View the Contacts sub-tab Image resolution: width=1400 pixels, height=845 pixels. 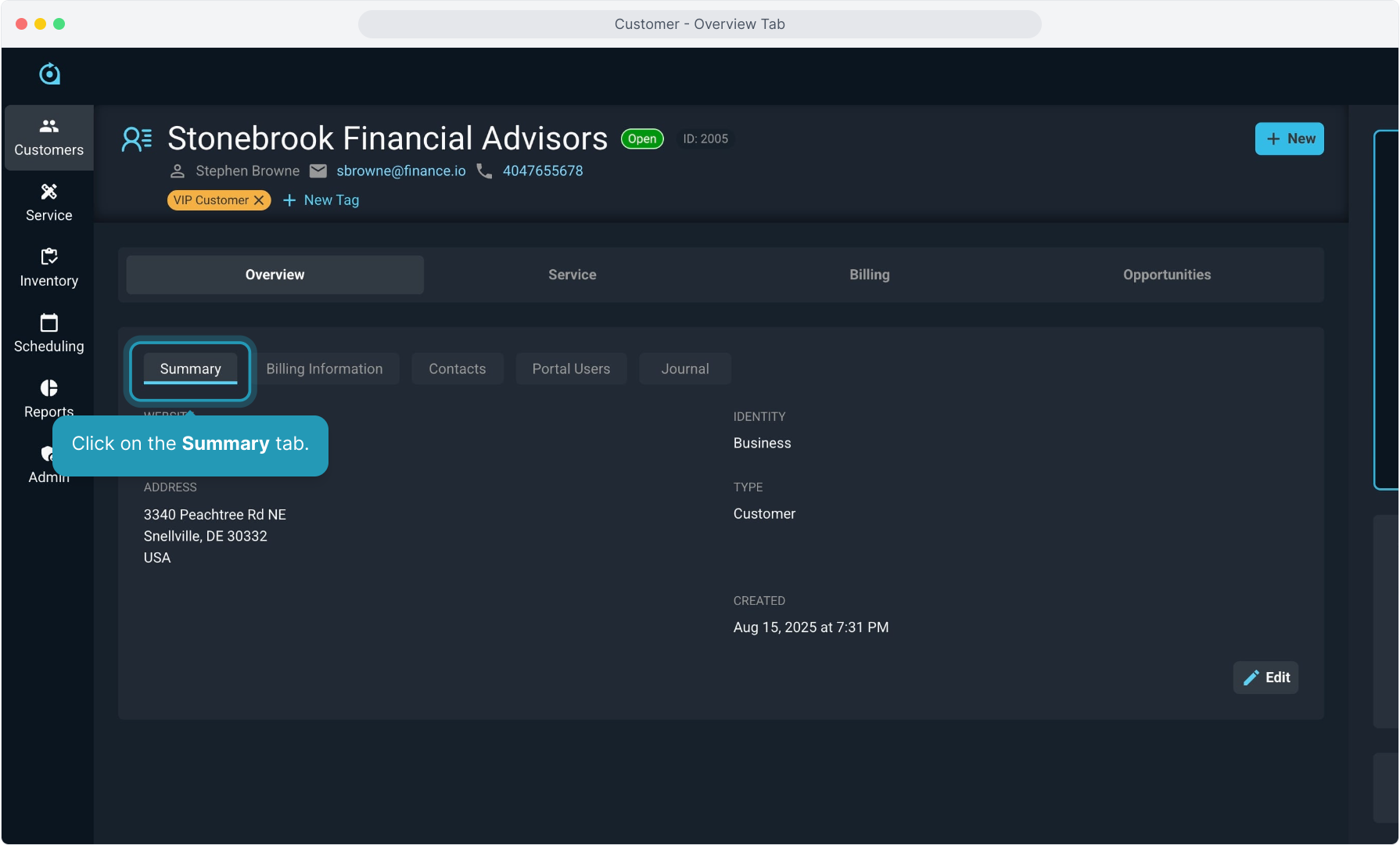(457, 369)
